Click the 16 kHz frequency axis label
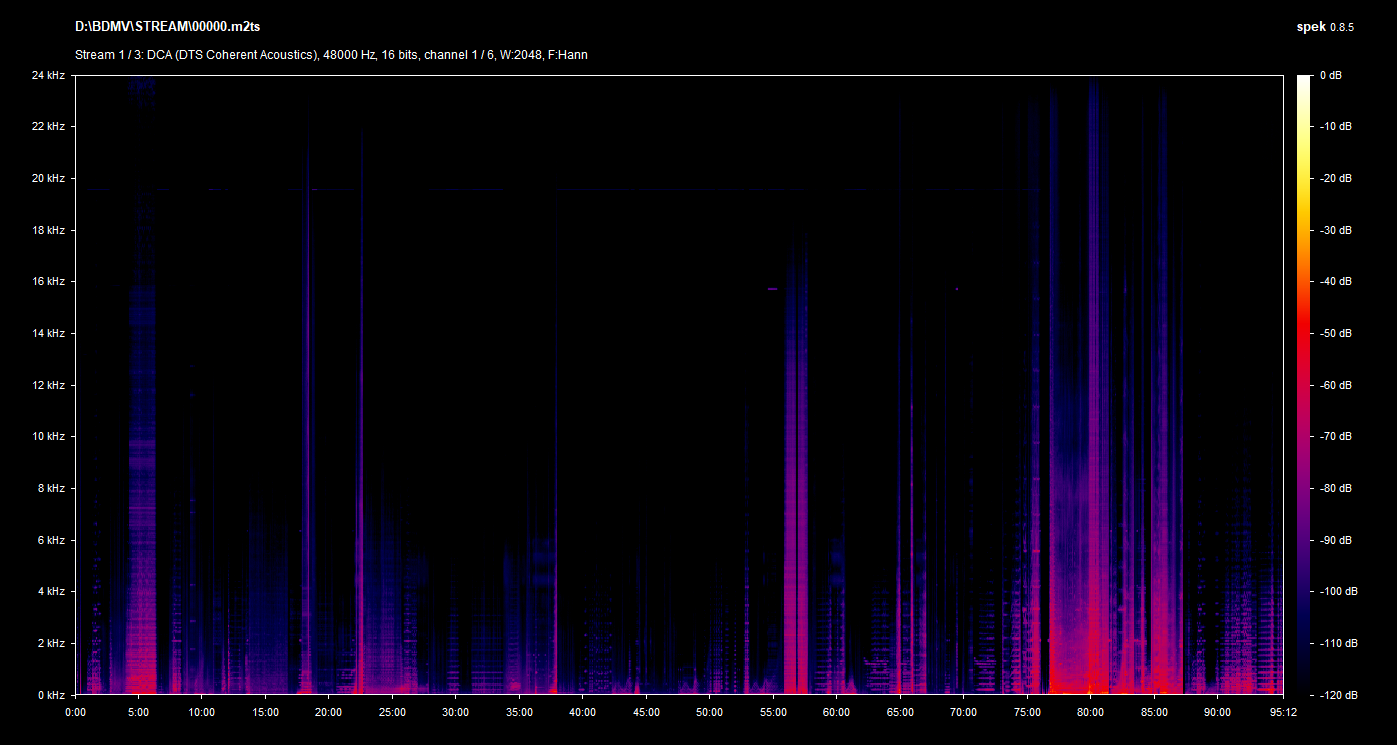Screen dimensions: 1397x745 (47, 282)
